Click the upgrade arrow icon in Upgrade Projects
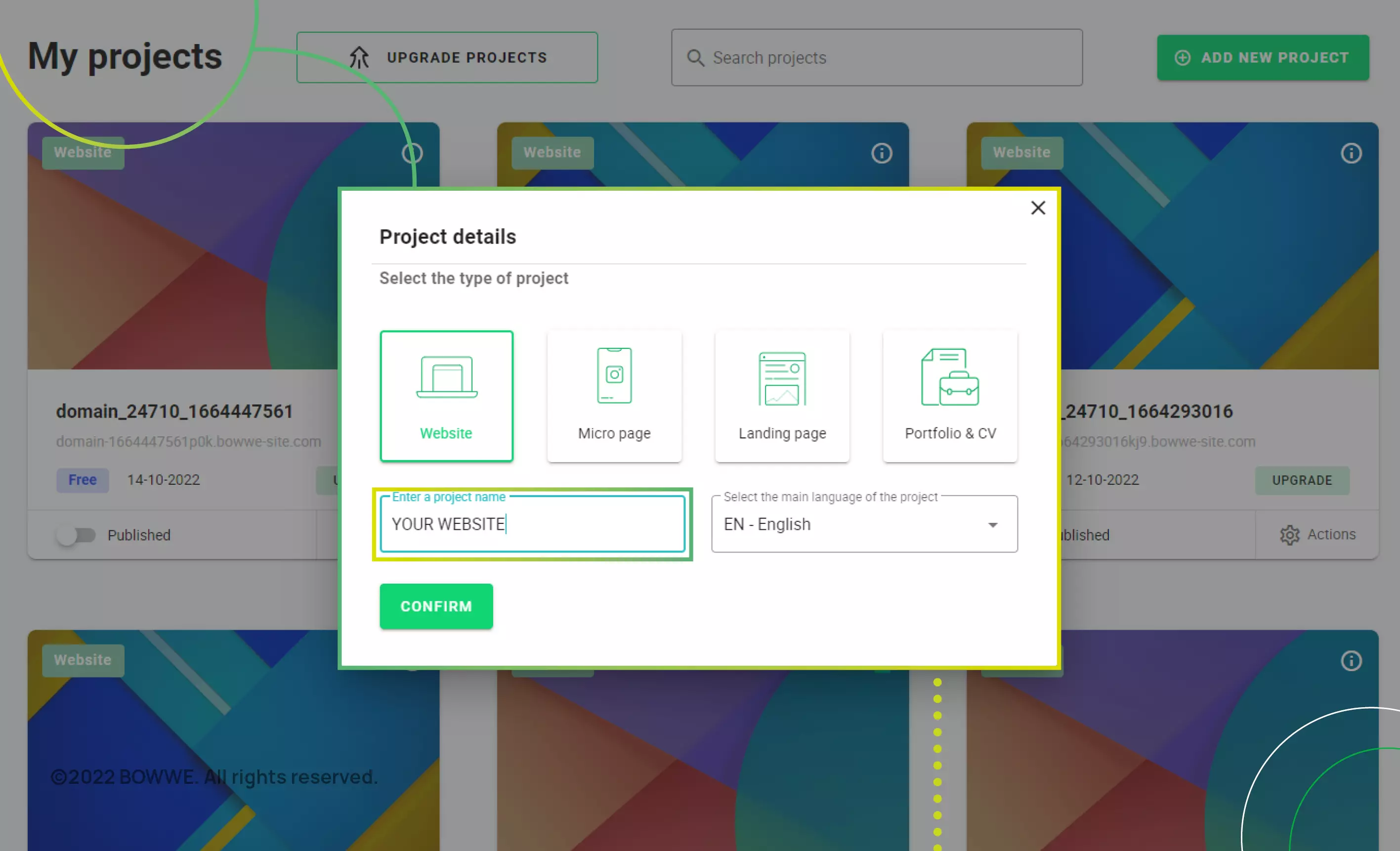Image resolution: width=1400 pixels, height=851 pixels. (x=359, y=57)
